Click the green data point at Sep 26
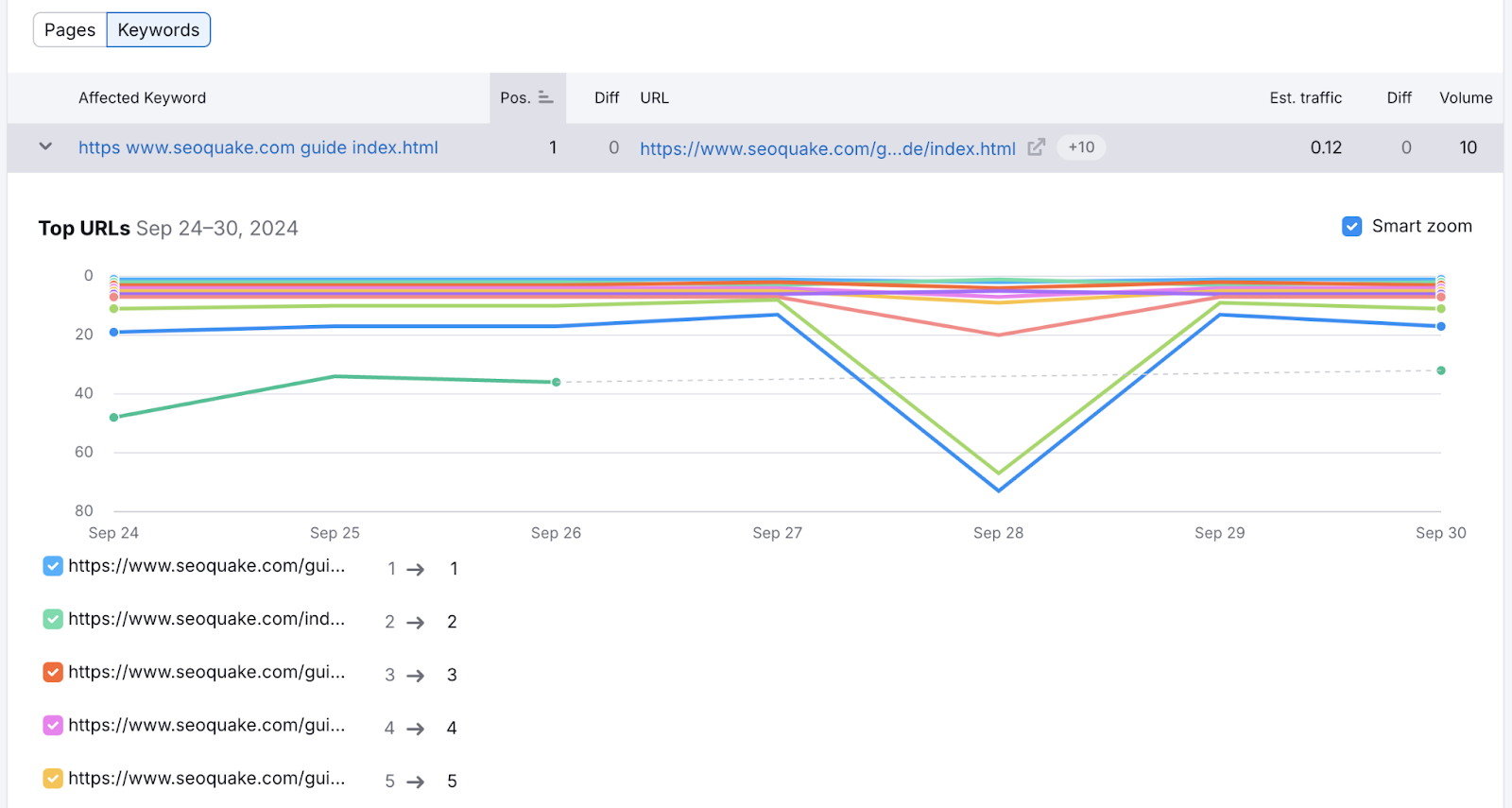This screenshot has width=1512, height=808. tap(557, 382)
